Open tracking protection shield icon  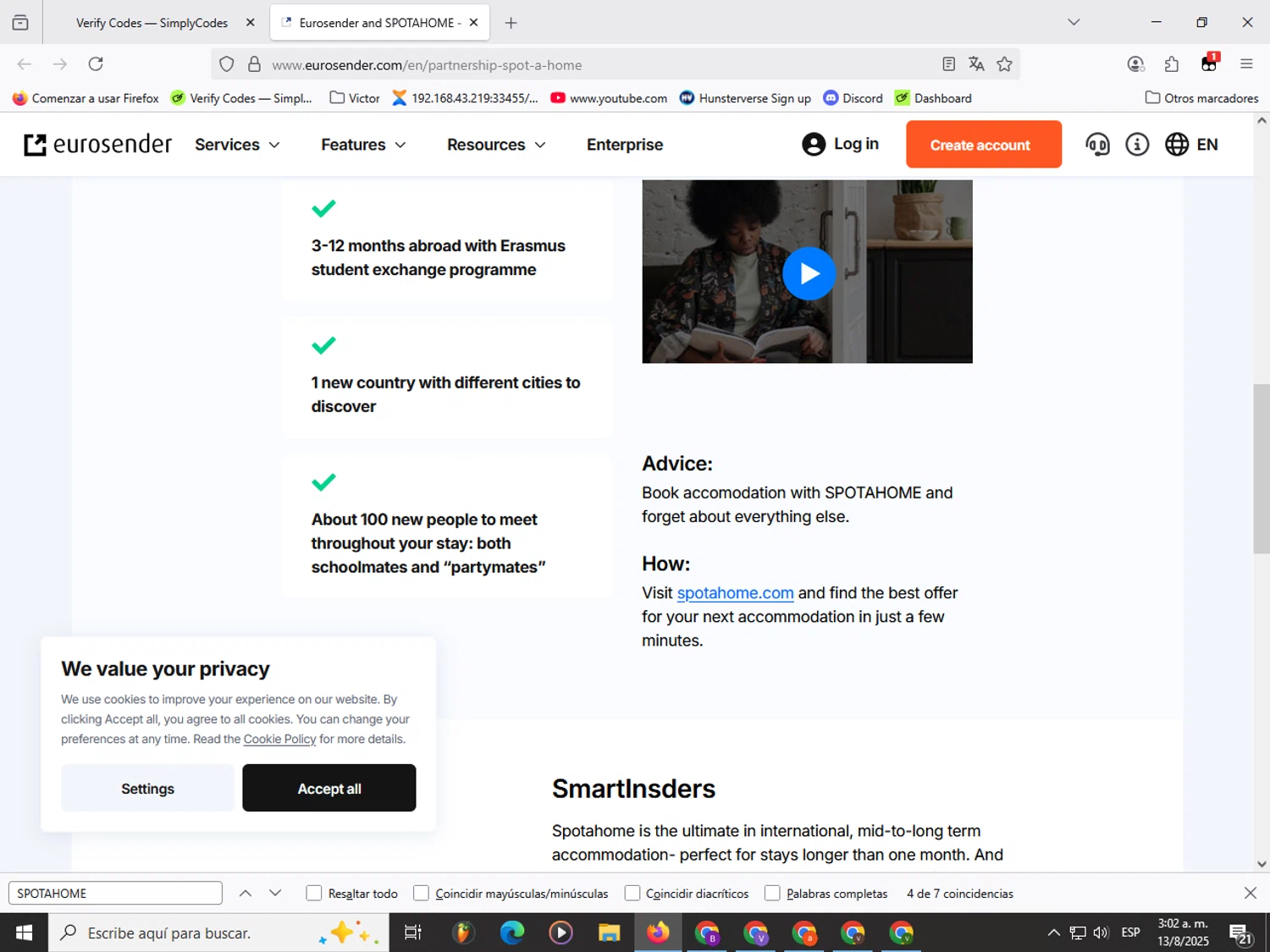click(226, 64)
